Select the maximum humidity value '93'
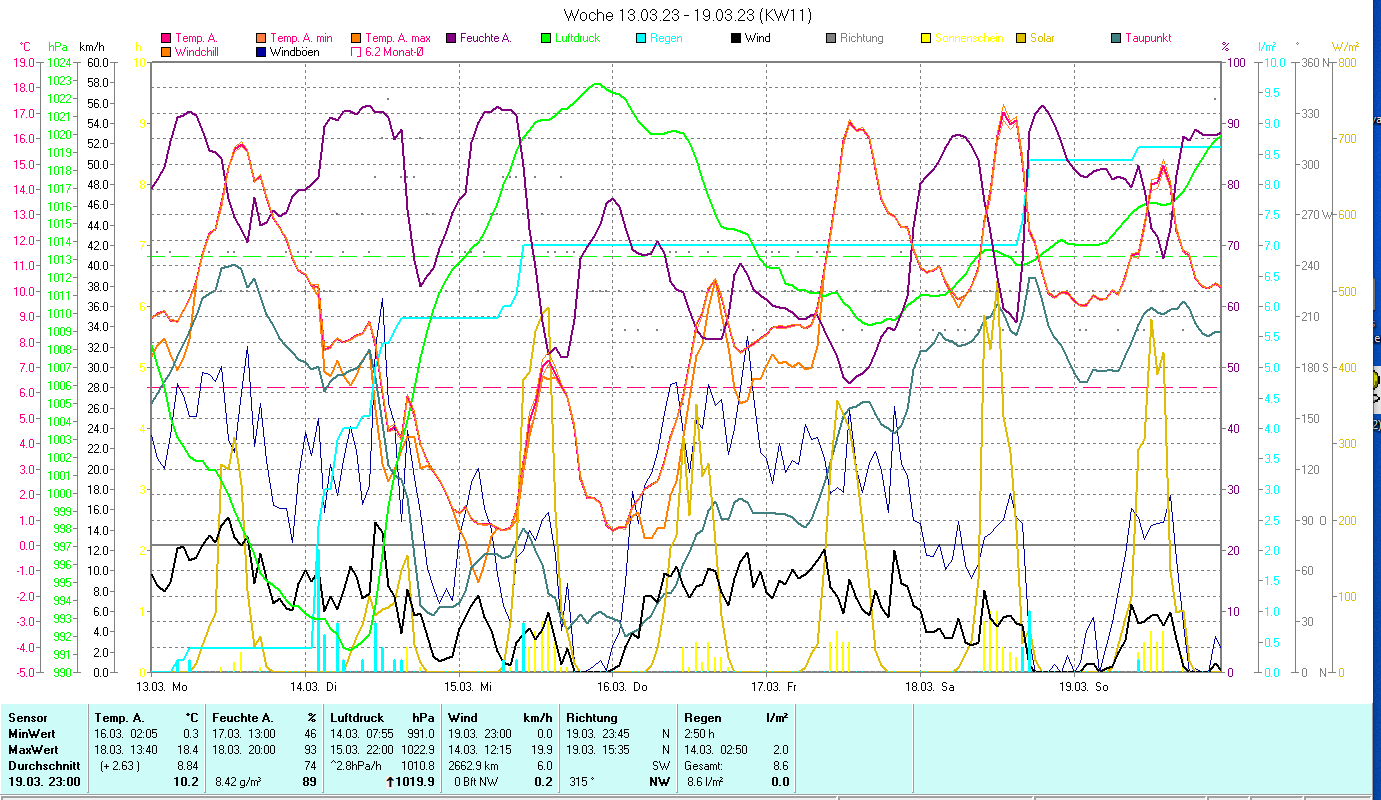This screenshot has height=800, width=1381. click(310, 750)
